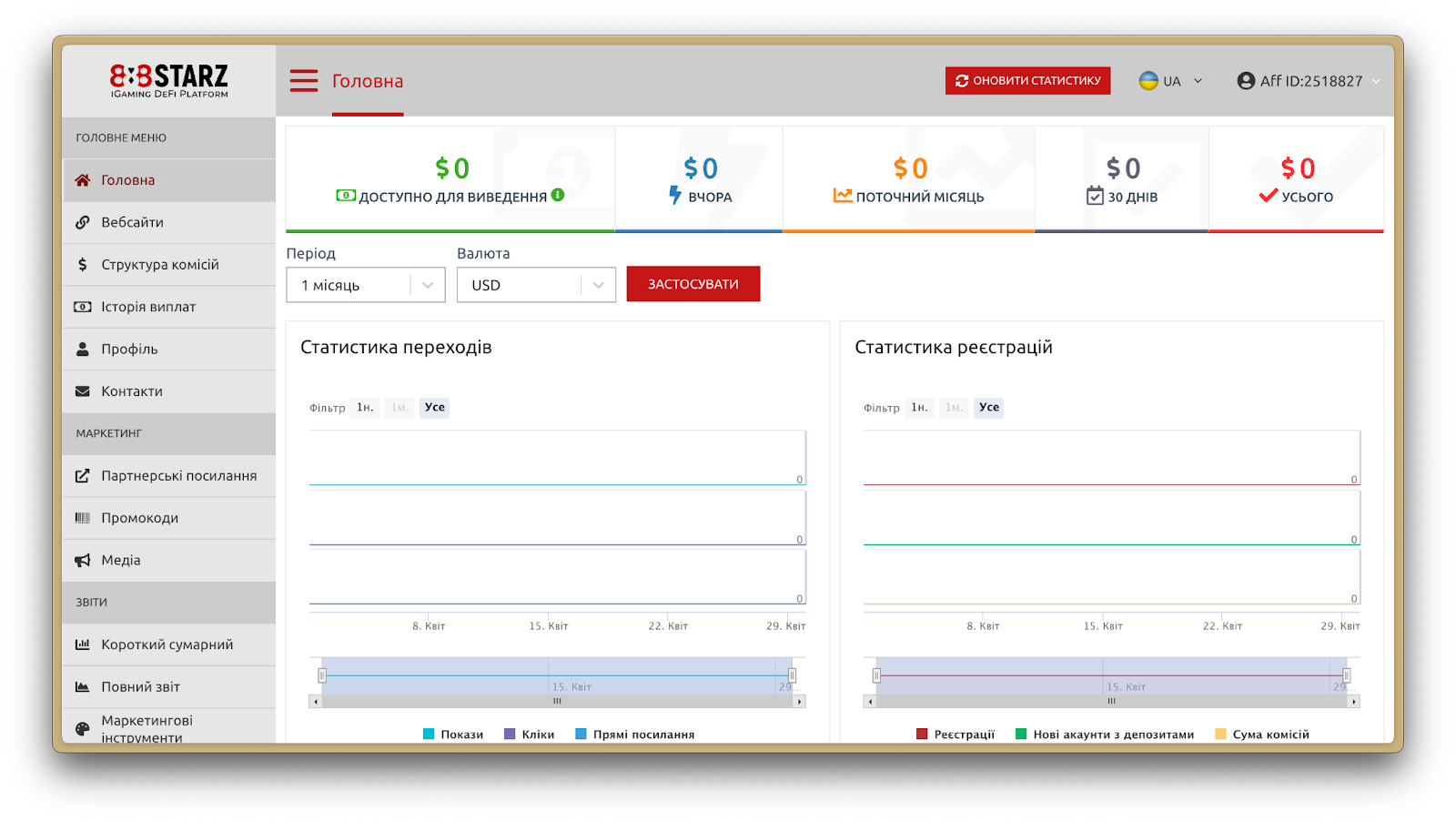Image resolution: width=1456 pixels, height=822 pixels.
Task: Toggle the Покази series in legend
Action: point(453,734)
